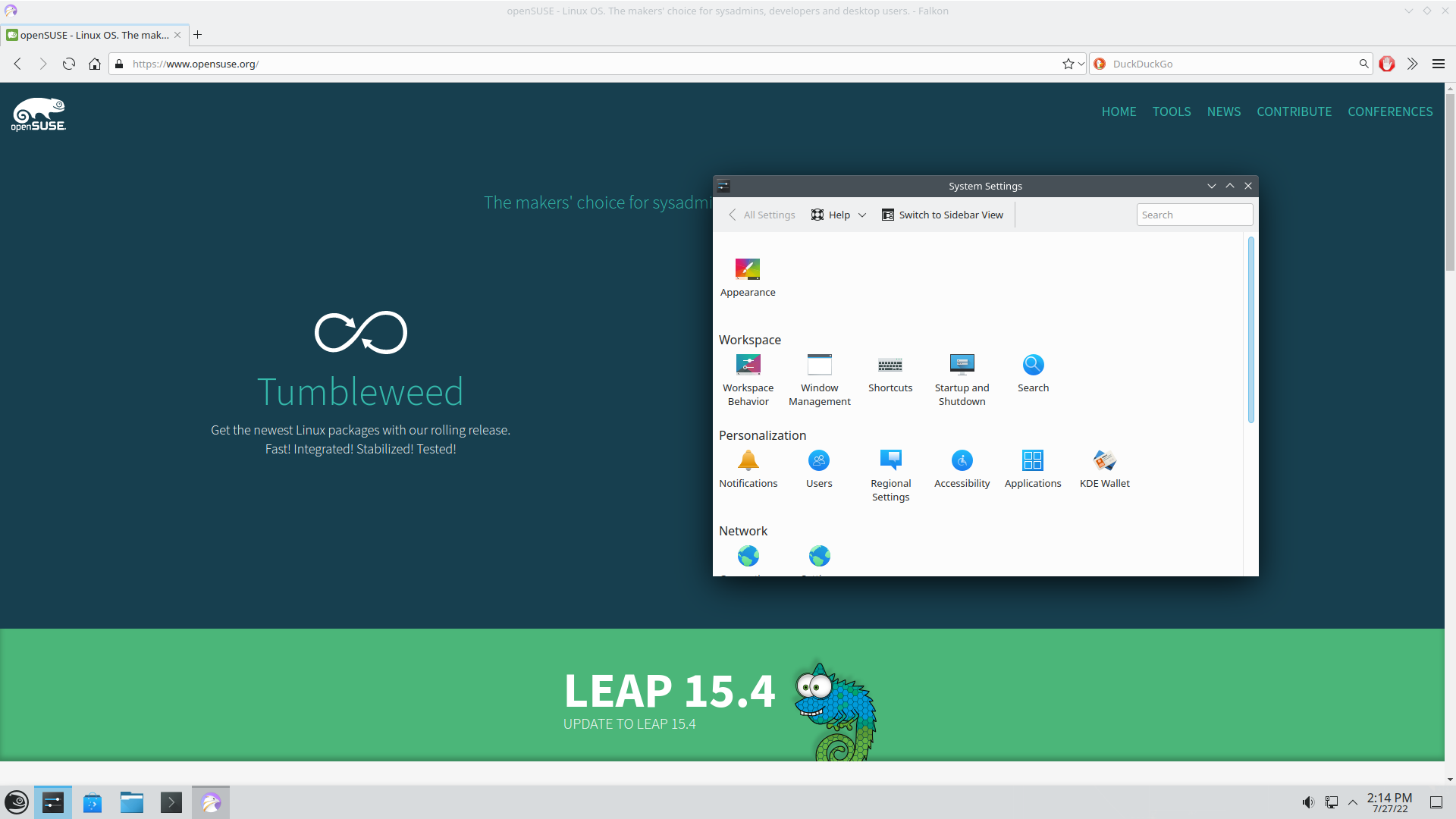Click the web page vertical scrollbar
This screenshot has width=1456, height=819.
1450,182
